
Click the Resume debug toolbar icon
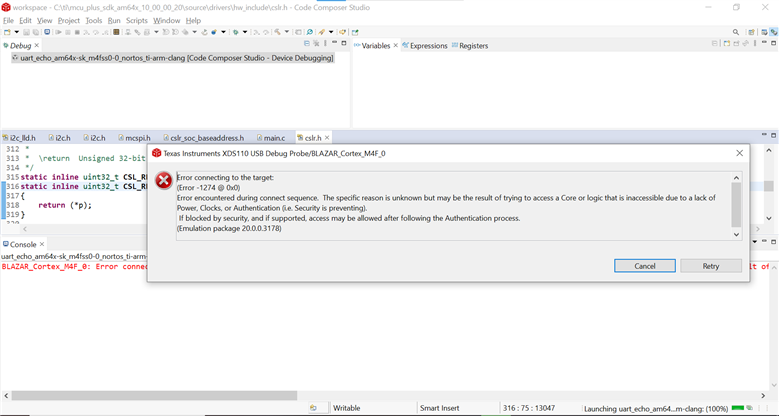click(58, 32)
